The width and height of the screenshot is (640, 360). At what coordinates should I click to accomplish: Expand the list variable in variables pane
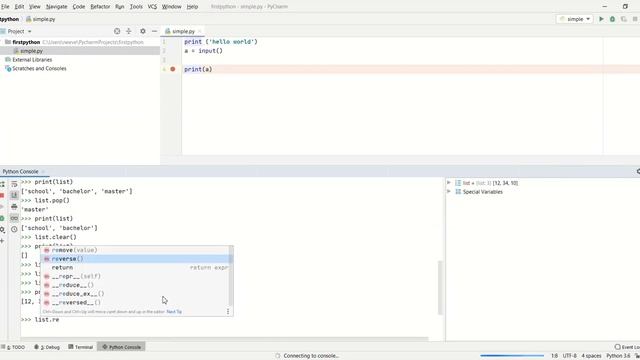(449, 183)
